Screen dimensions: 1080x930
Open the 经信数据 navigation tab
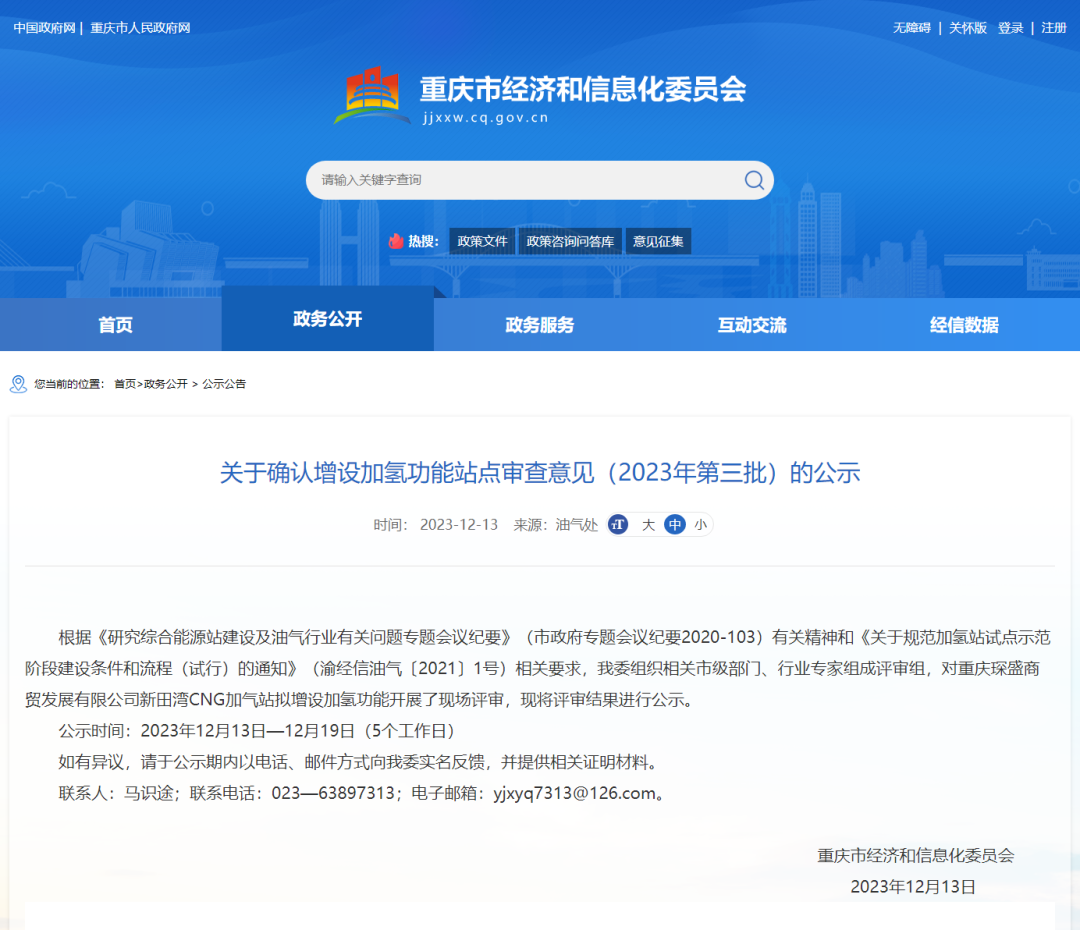[x=964, y=325]
